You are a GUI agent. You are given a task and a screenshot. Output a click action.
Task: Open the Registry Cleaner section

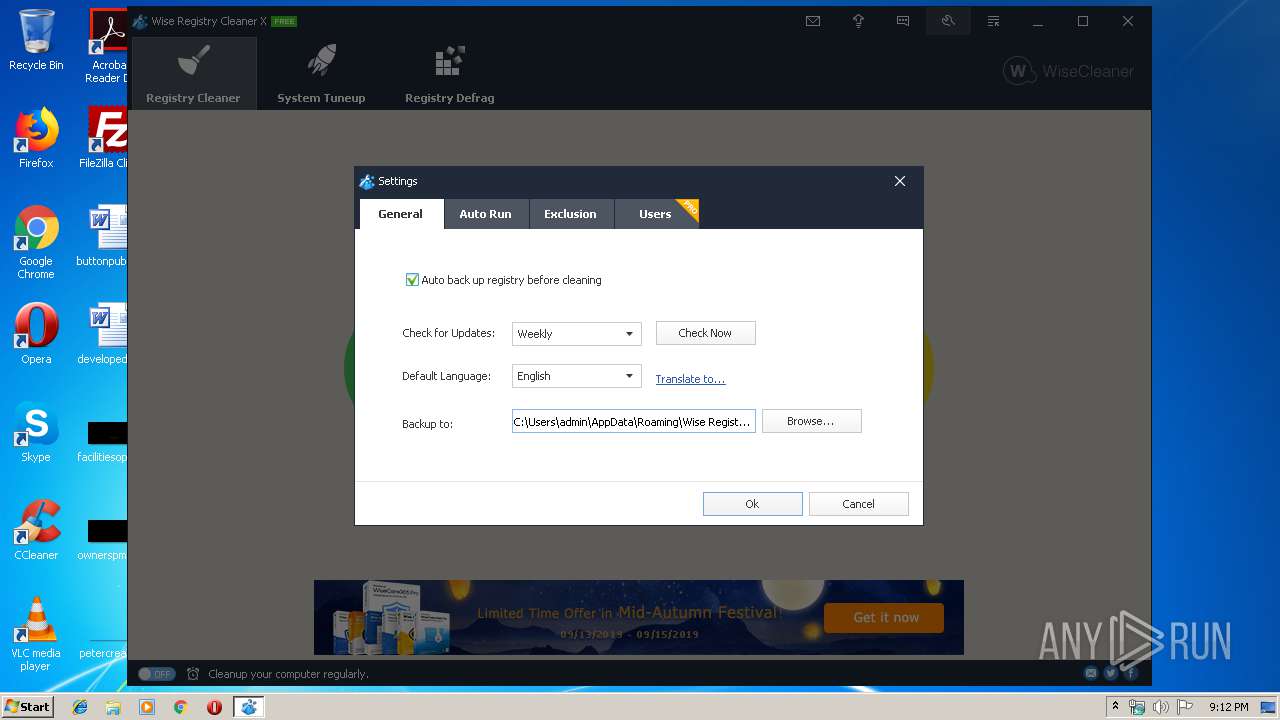[x=193, y=73]
